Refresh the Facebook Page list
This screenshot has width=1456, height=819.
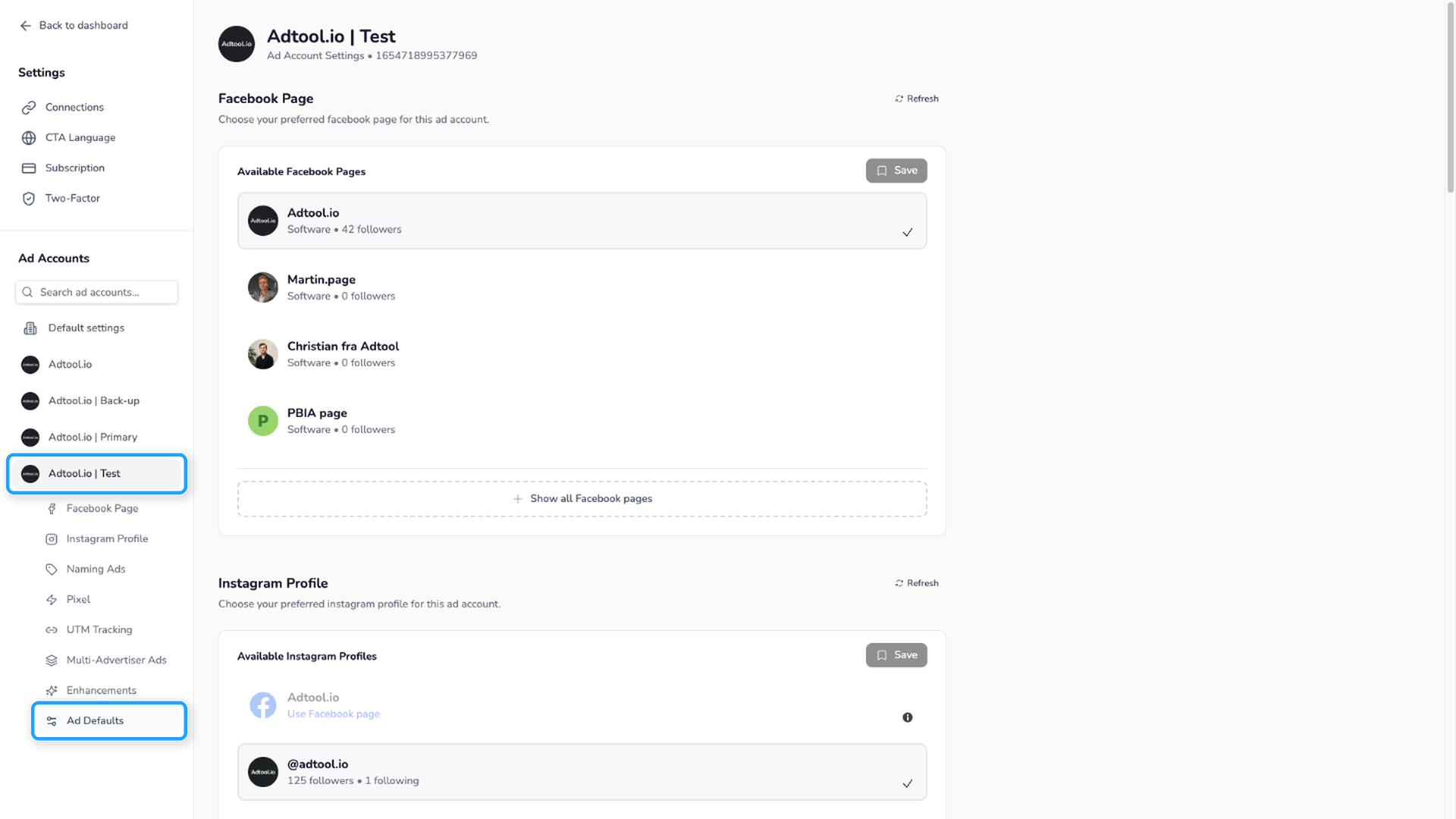(916, 99)
